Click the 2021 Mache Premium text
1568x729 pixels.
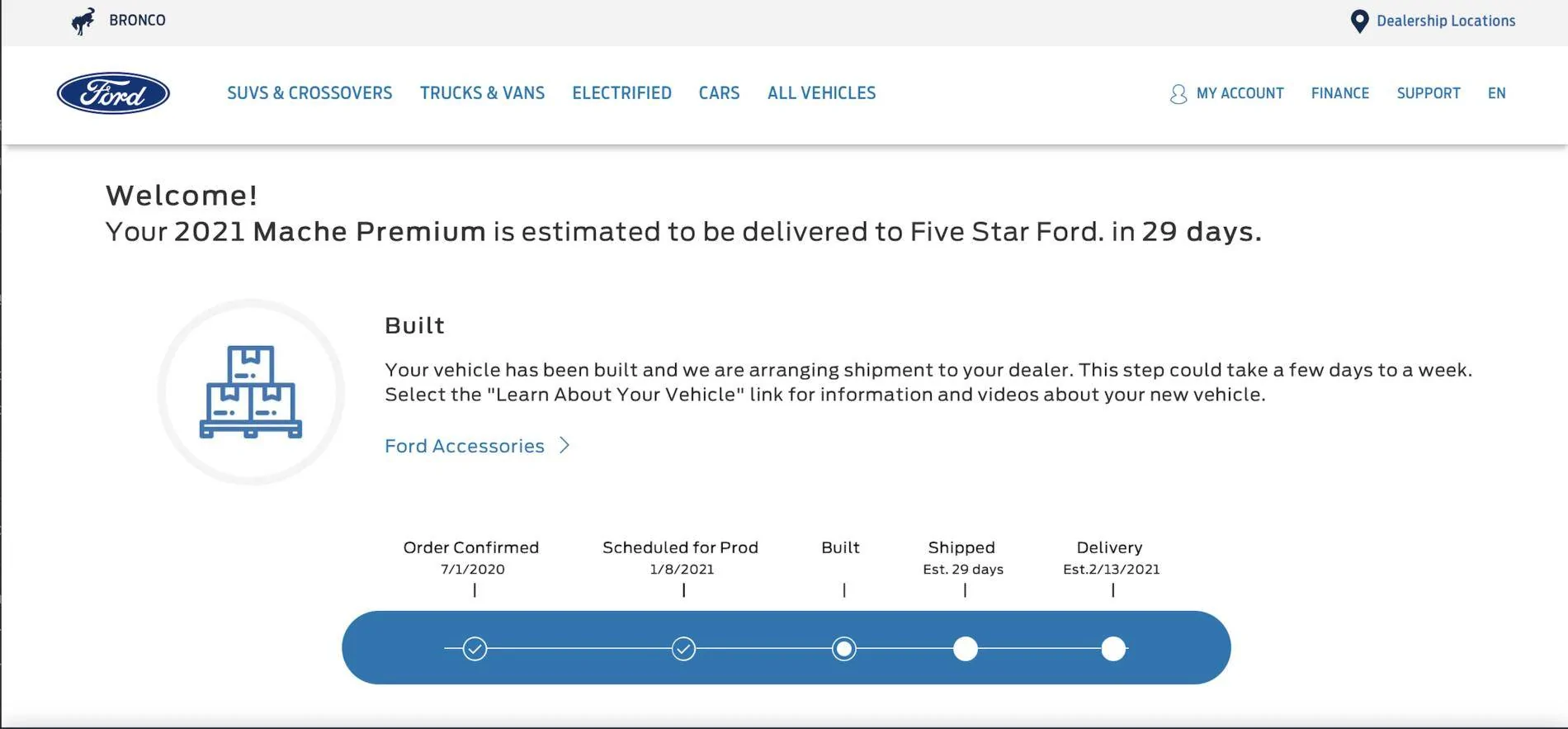point(329,232)
